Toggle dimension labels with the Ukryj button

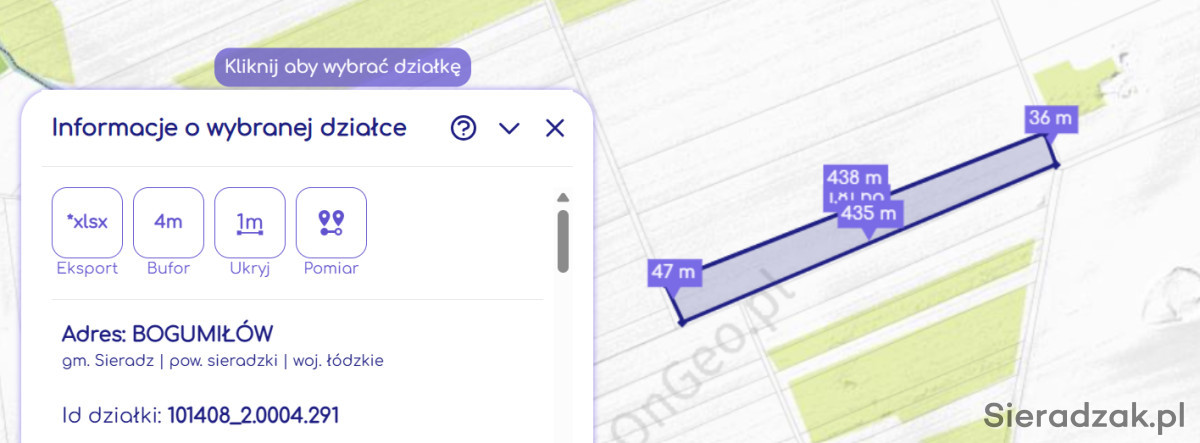[x=250, y=222]
